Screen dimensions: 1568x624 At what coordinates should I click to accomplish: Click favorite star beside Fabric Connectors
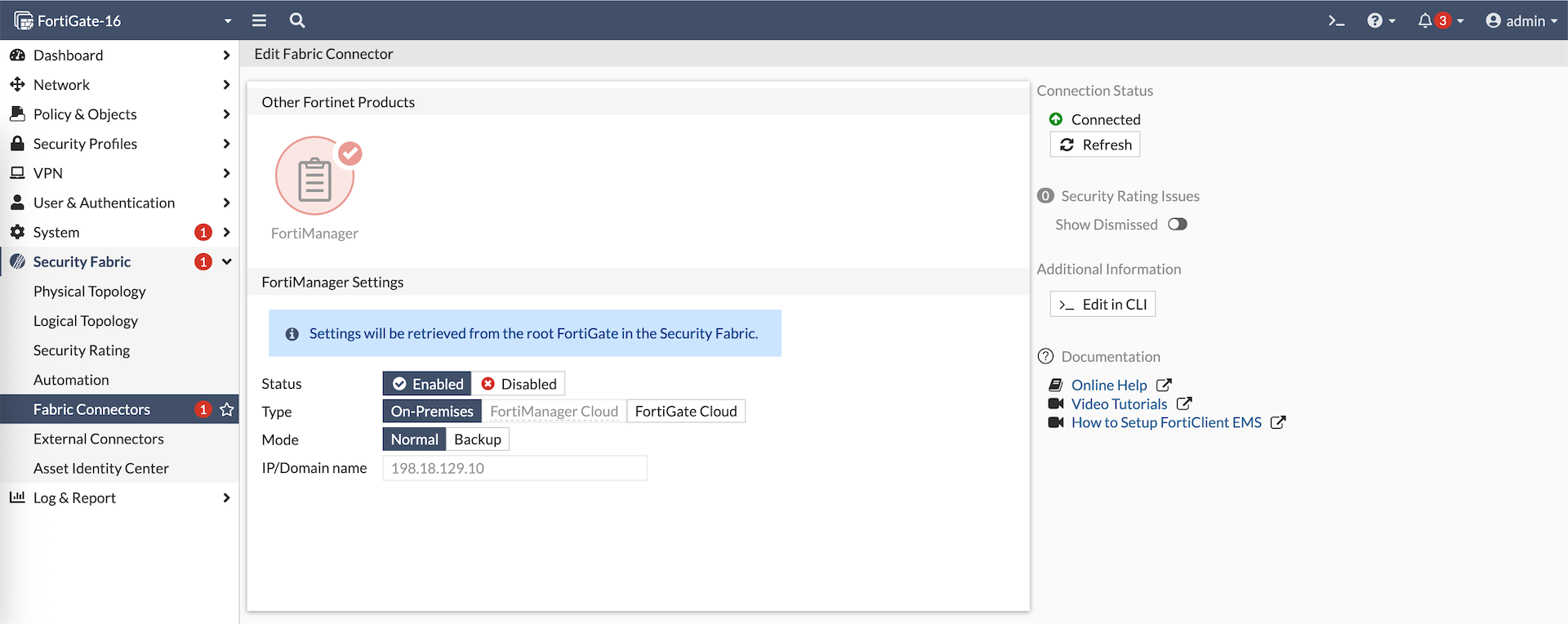pos(227,409)
